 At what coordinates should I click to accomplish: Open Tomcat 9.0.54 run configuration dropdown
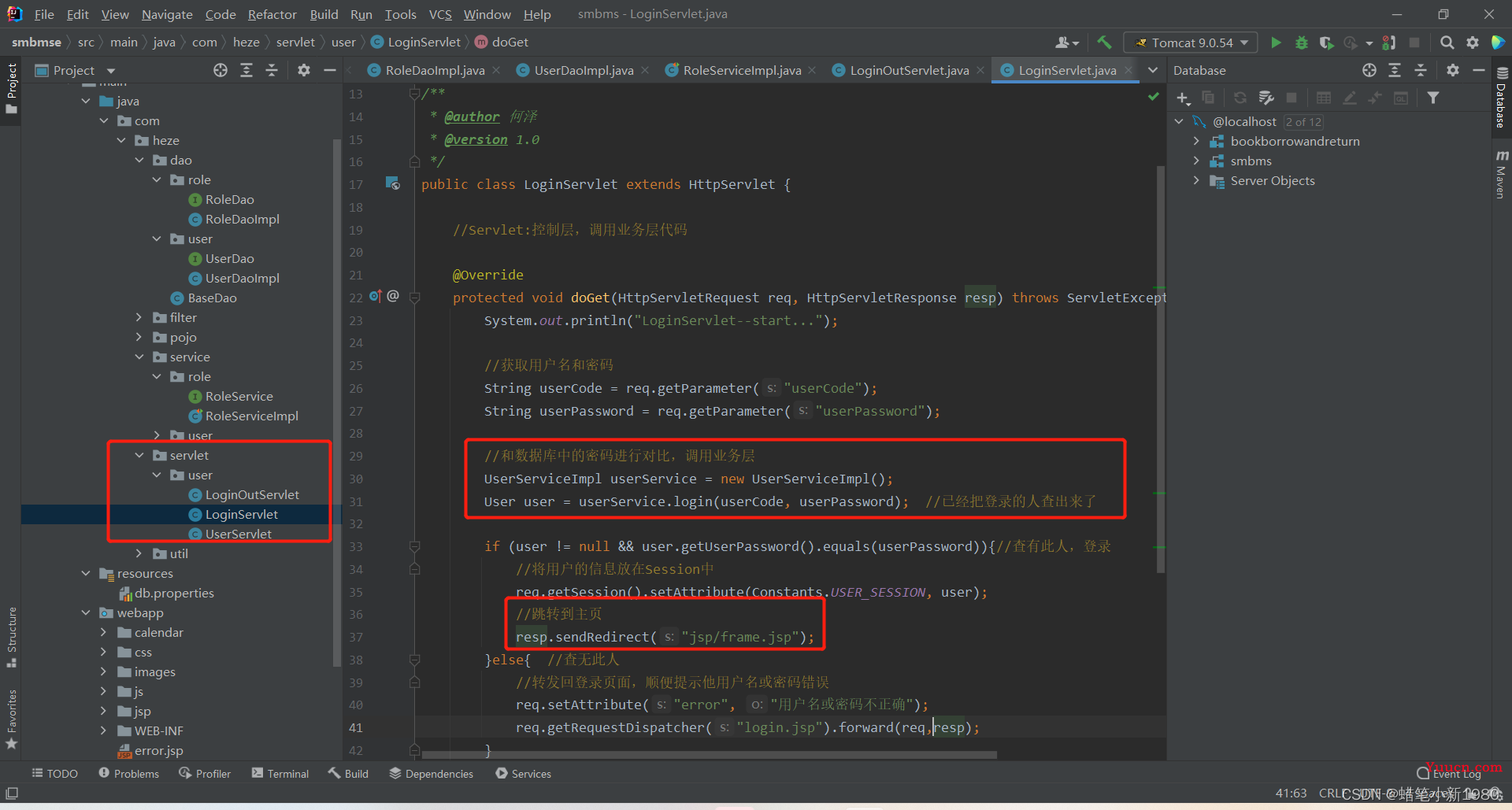pyautogui.click(x=1190, y=43)
